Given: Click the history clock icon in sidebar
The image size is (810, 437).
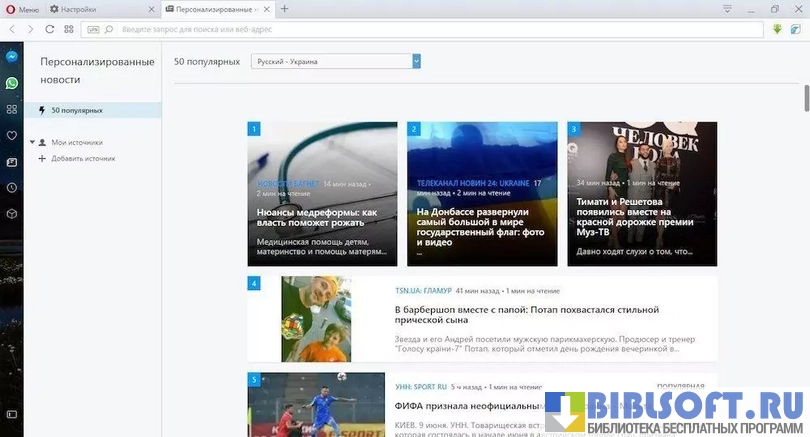Looking at the screenshot, I should 11,188.
